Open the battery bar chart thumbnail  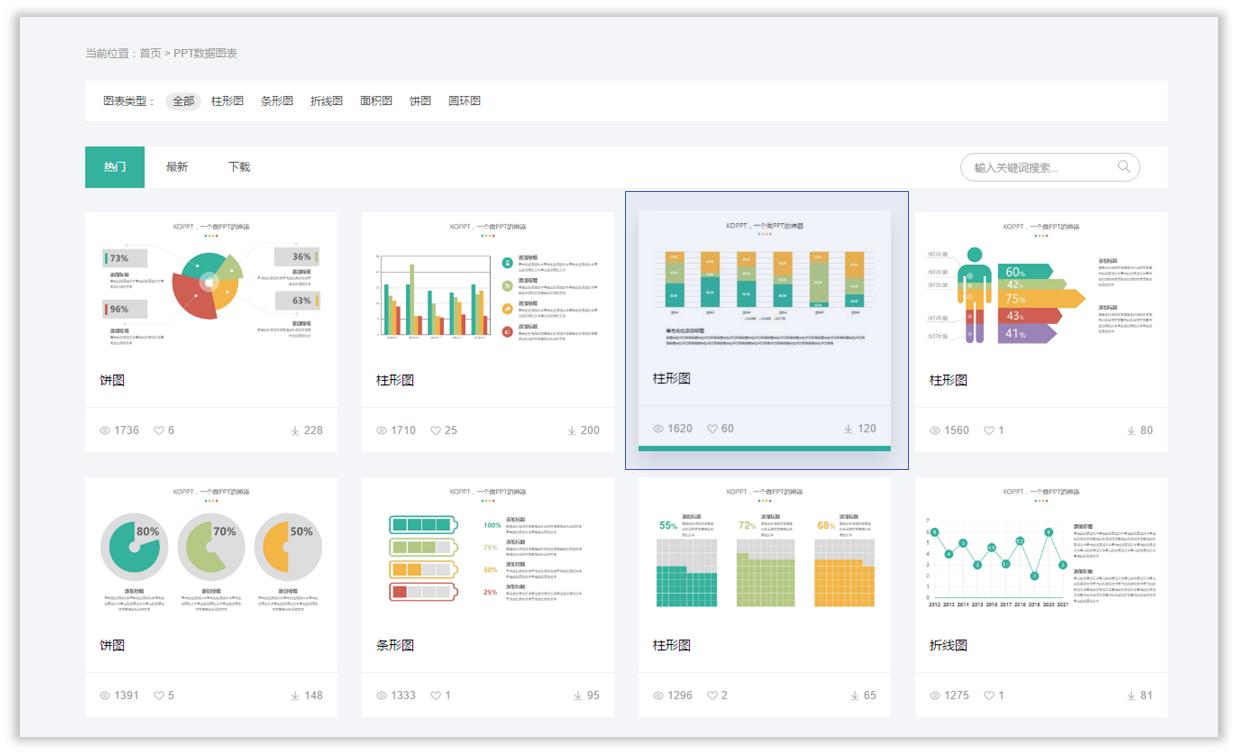point(487,553)
